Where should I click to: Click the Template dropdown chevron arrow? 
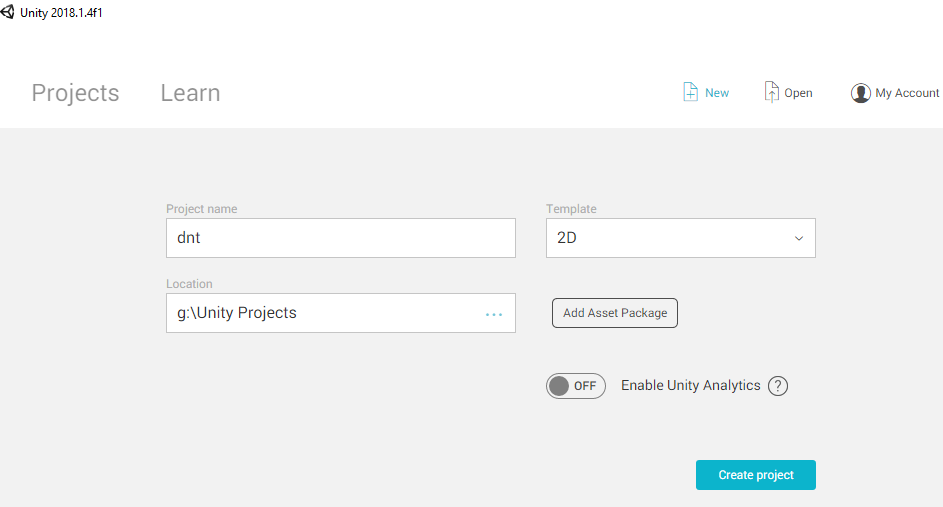(799, 239)
